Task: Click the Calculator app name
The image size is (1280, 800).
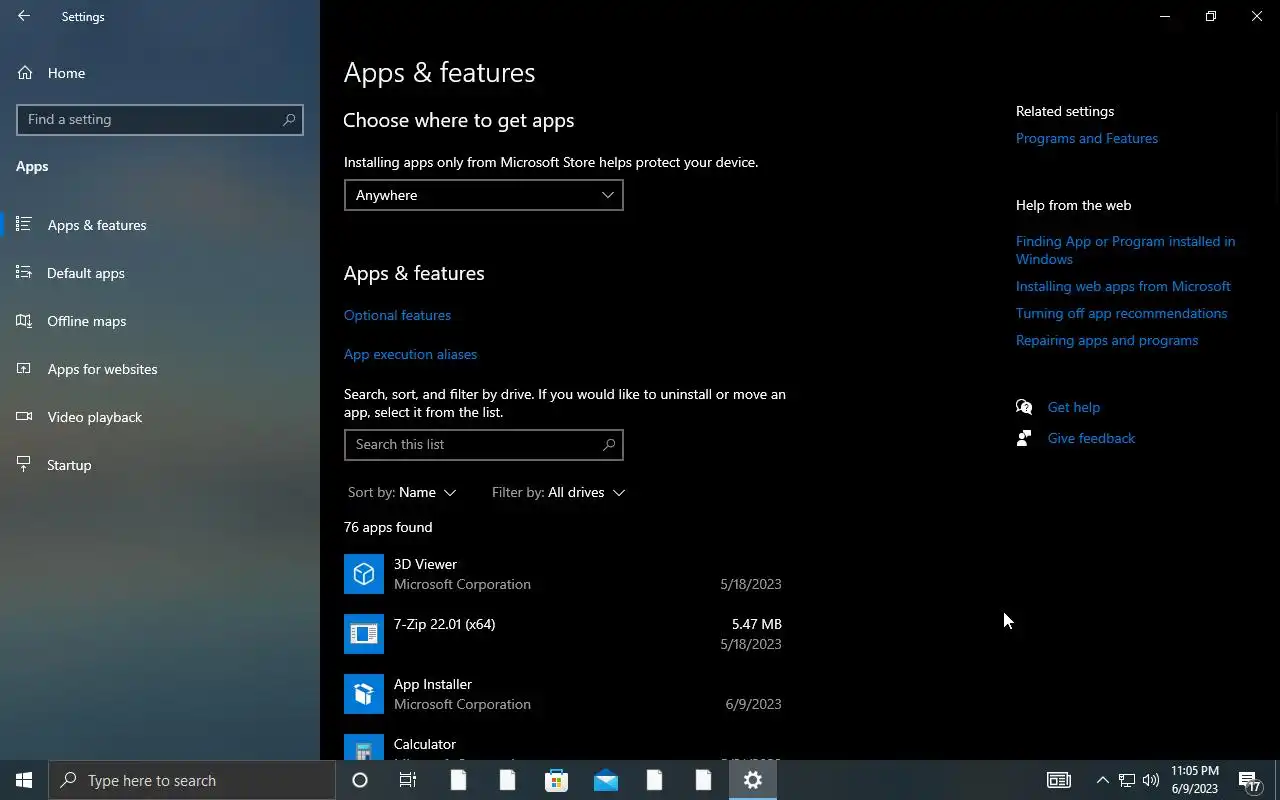Action: pyautogui.click(x=425, y=744)
